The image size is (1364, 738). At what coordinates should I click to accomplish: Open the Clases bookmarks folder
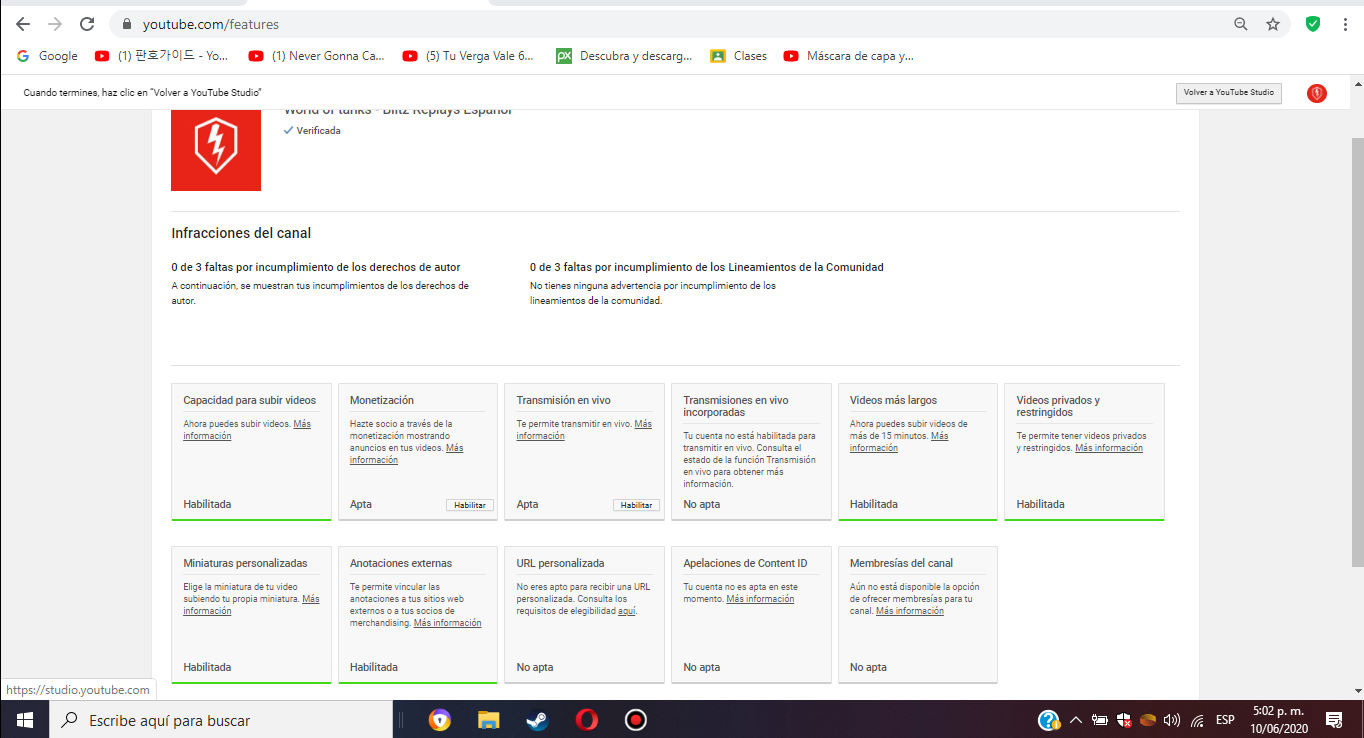click(738, 56)
